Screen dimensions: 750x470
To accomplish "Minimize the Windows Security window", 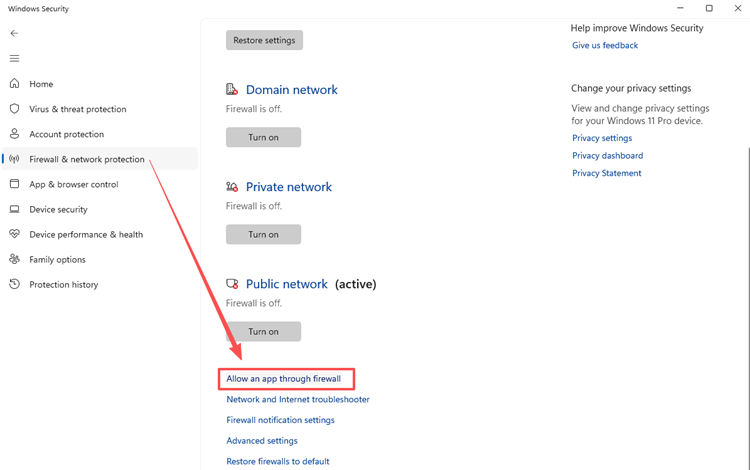I will pyautogui.click(x=680, y=8).
